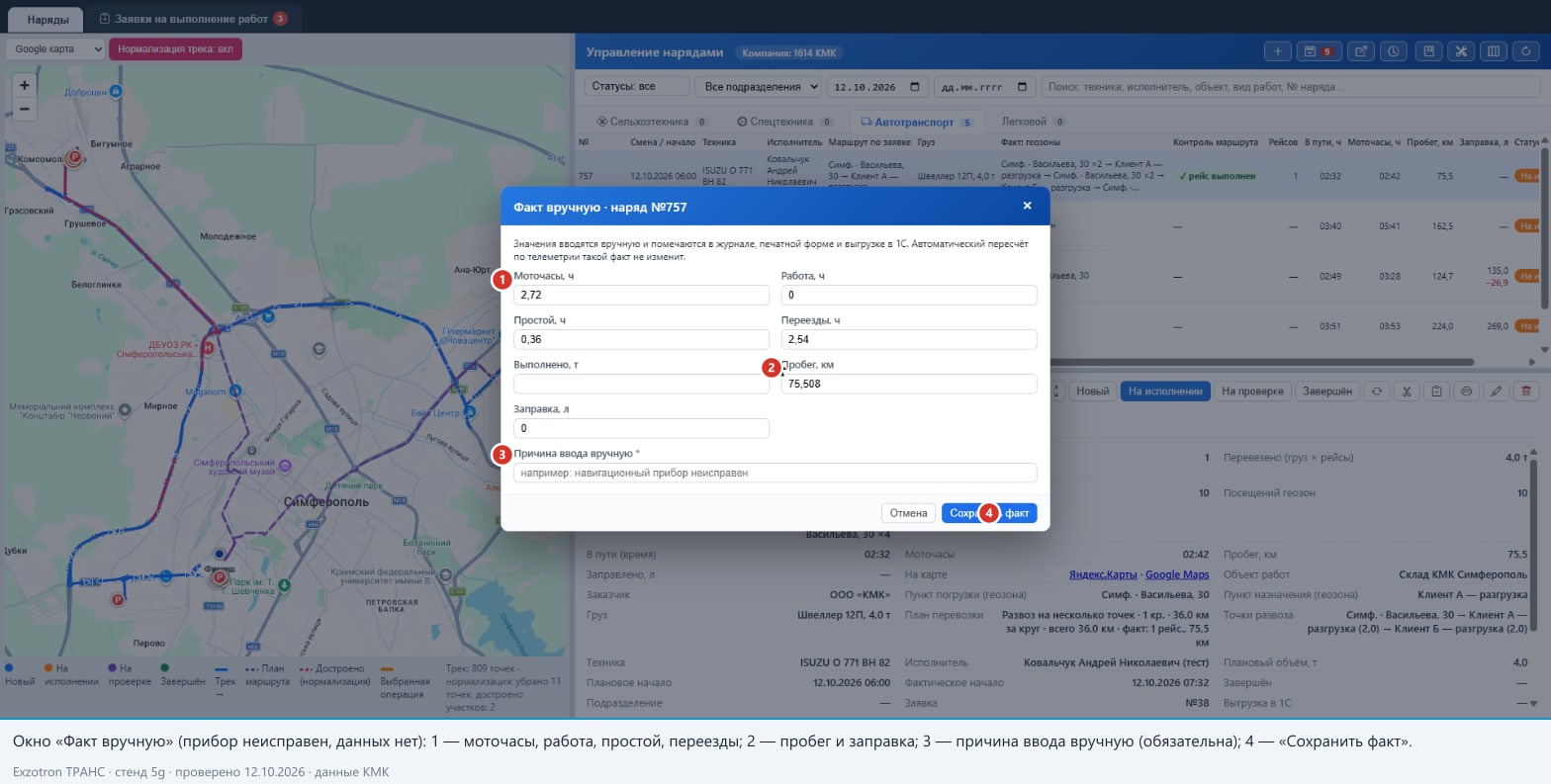Toggle the «Нормализация трека: вкл» button
Viewport: 1551px width, 784px height.
coord(175,48)
